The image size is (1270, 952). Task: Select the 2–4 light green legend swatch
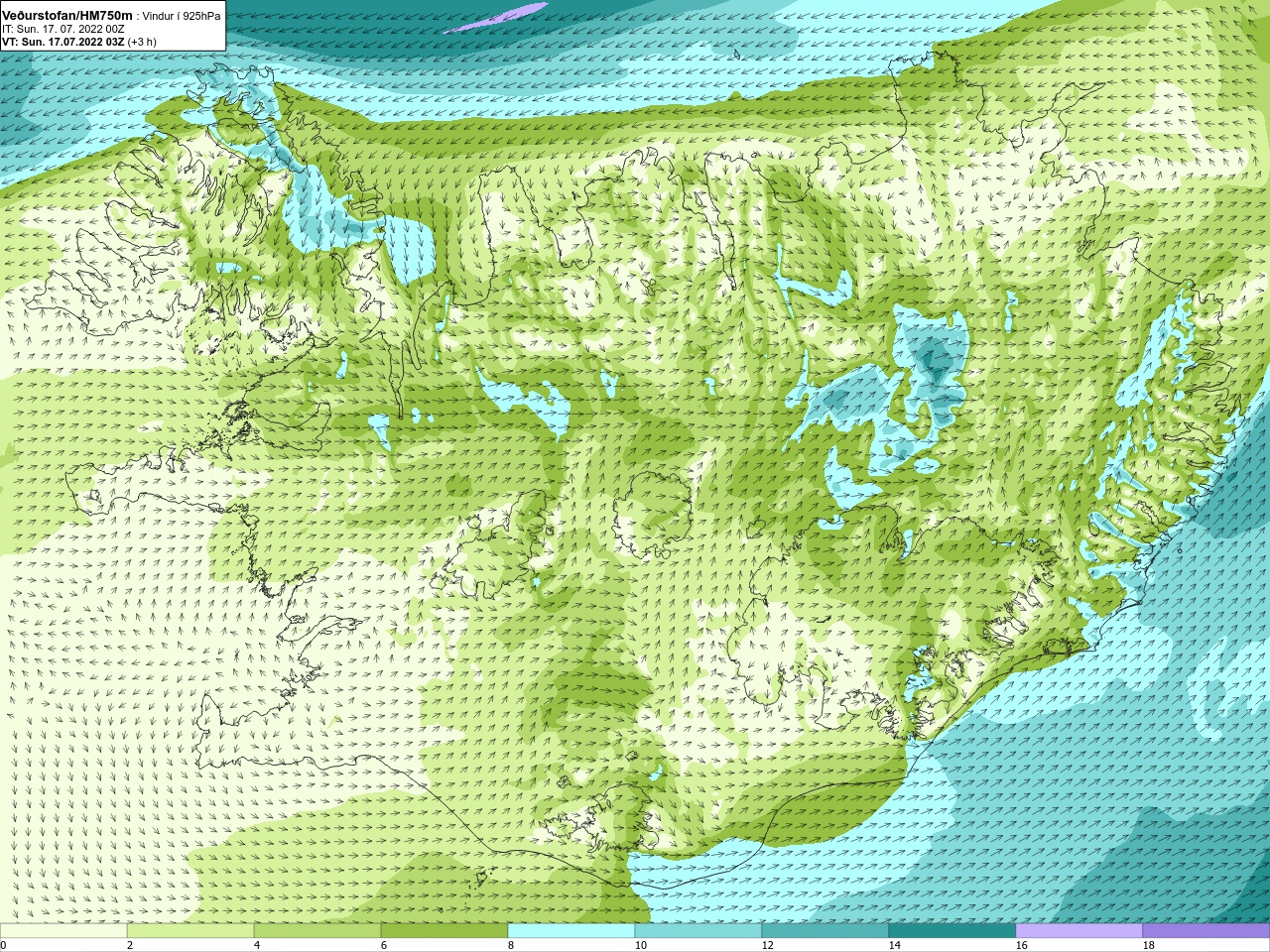[190, 930]
